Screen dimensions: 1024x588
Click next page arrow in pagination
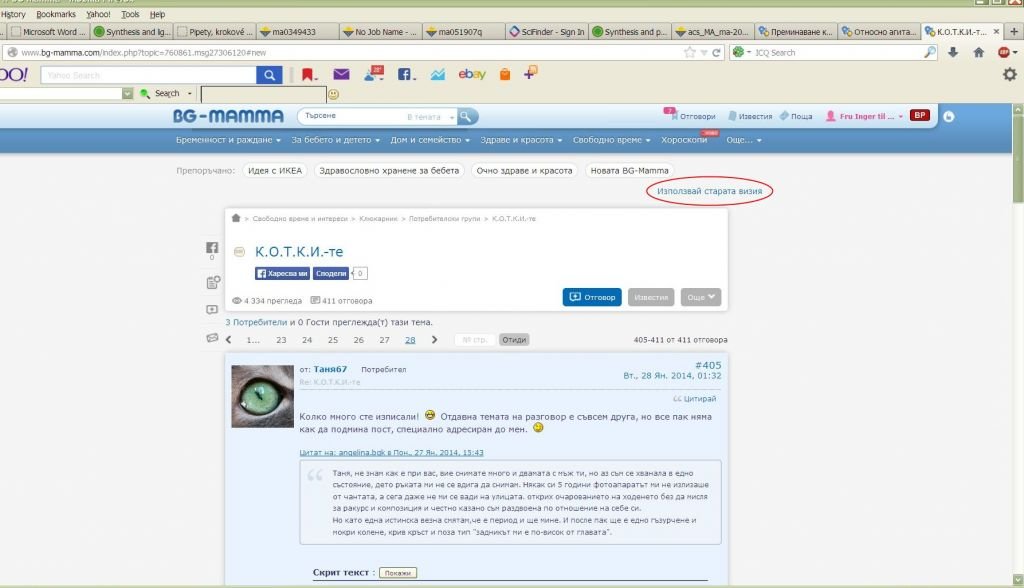434,340
